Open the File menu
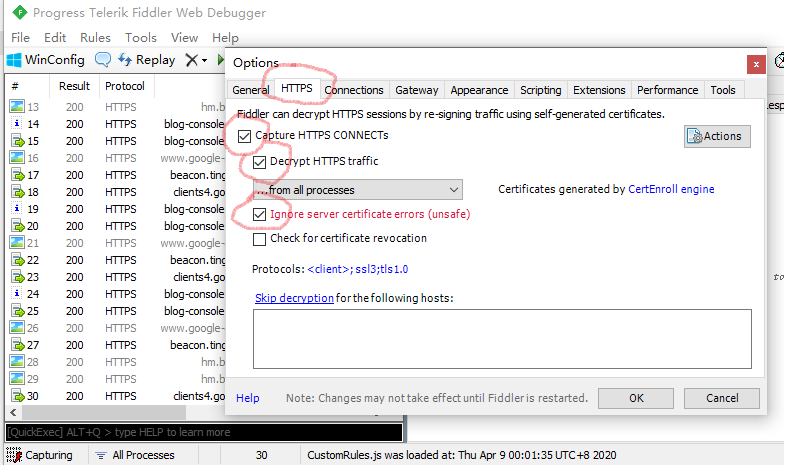Image resolution: width=801 pixels, height=465 pixels. (x=20, y=38)
